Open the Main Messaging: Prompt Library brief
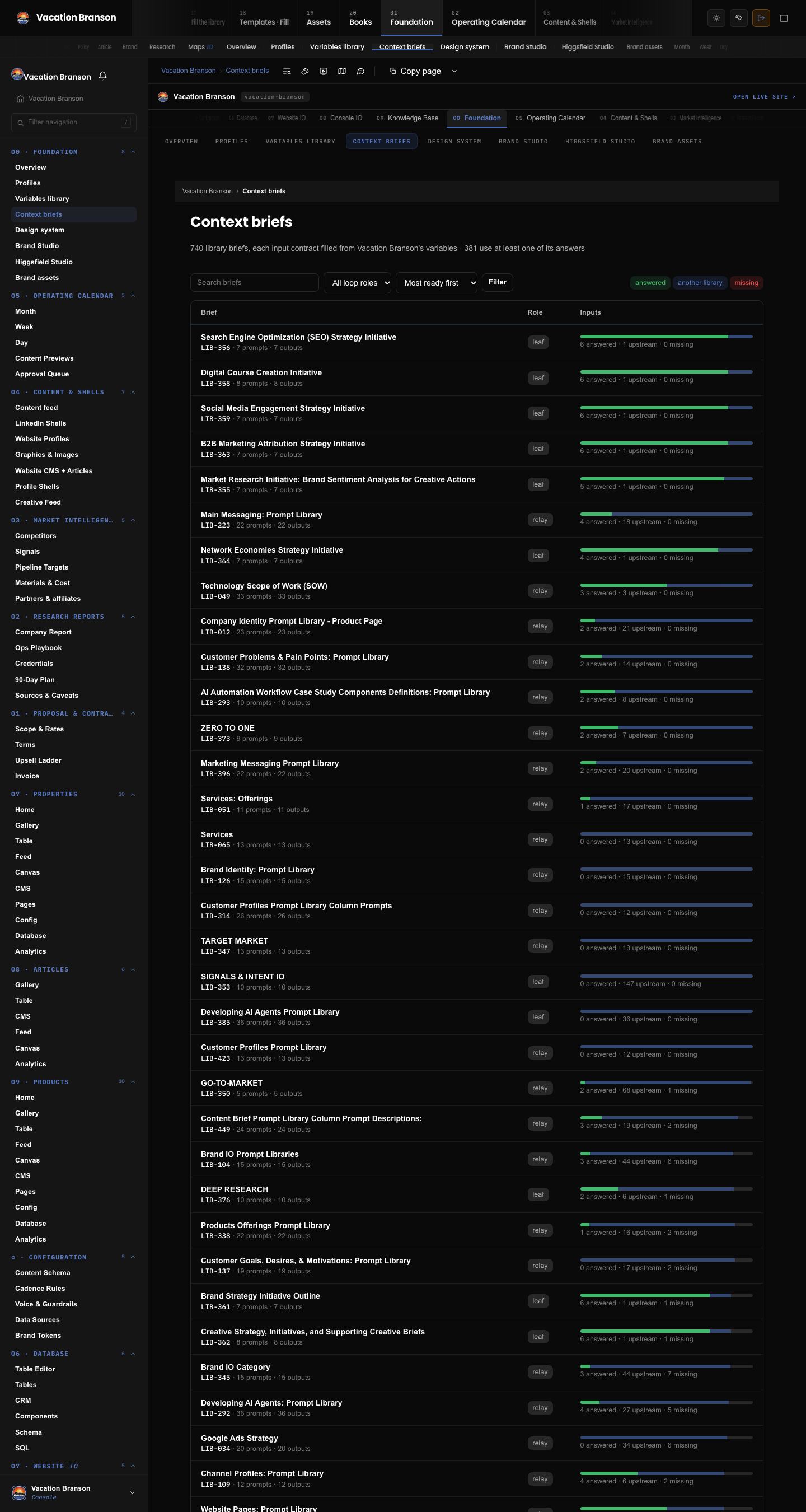 click(x=261, y=515)
